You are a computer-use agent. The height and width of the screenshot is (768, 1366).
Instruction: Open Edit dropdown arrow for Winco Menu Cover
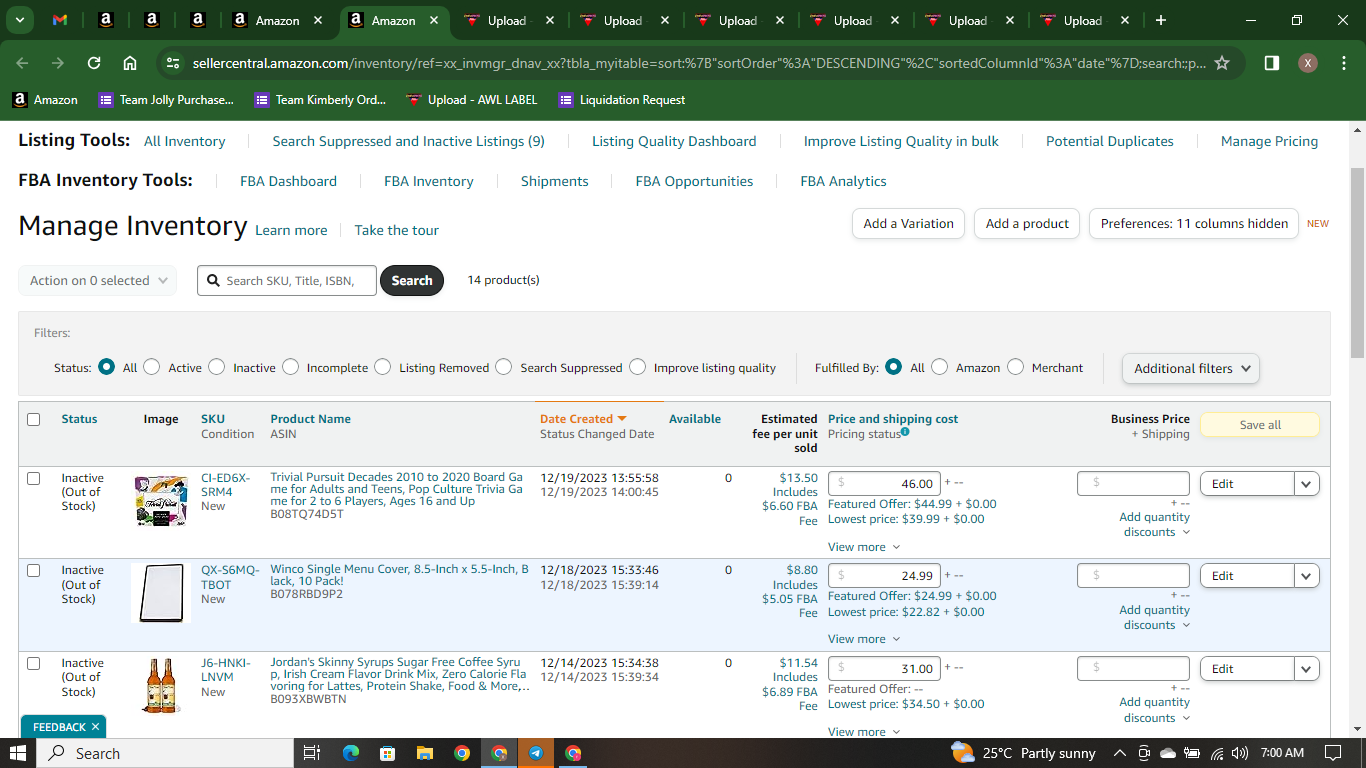pos(1307,576)
